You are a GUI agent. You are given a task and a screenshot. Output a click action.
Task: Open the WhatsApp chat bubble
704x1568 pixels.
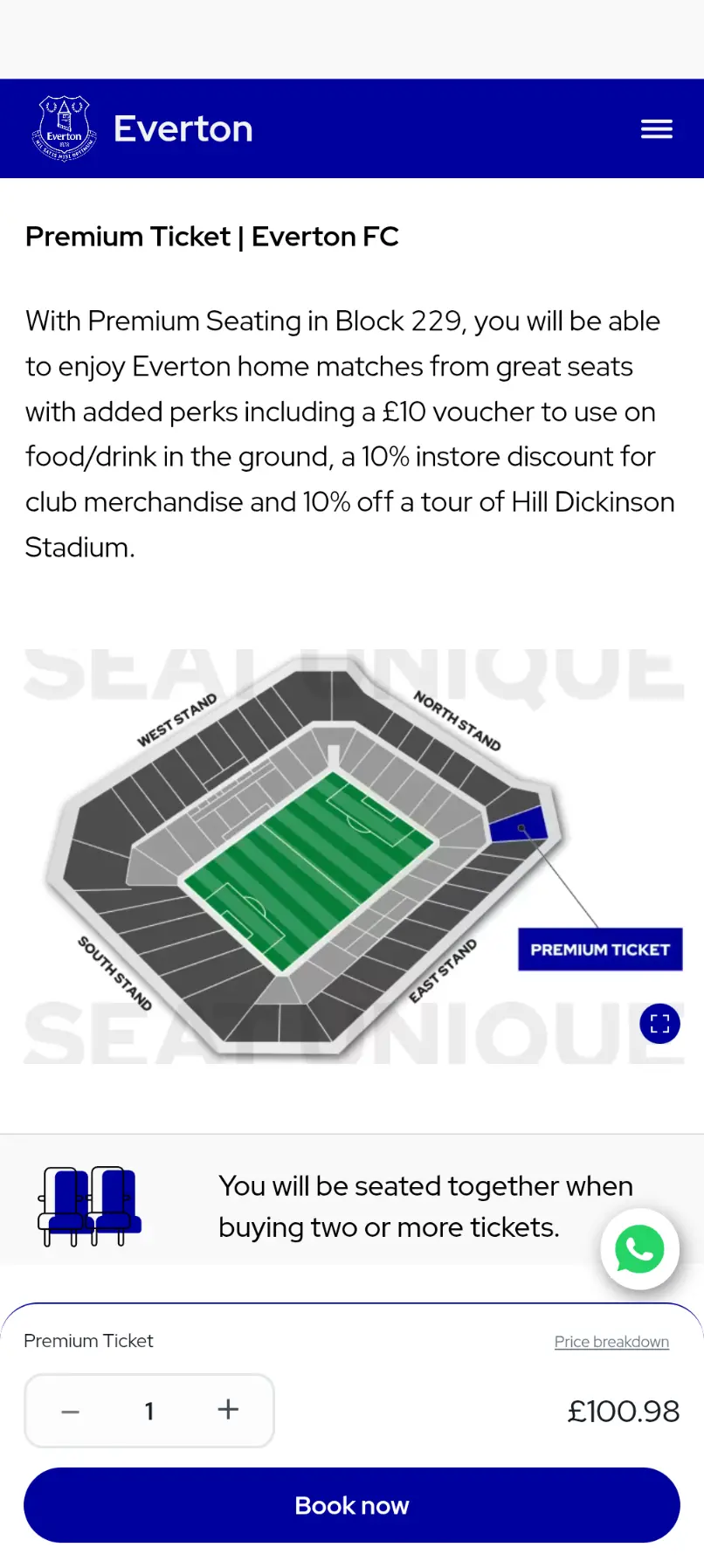(639, 1249)
